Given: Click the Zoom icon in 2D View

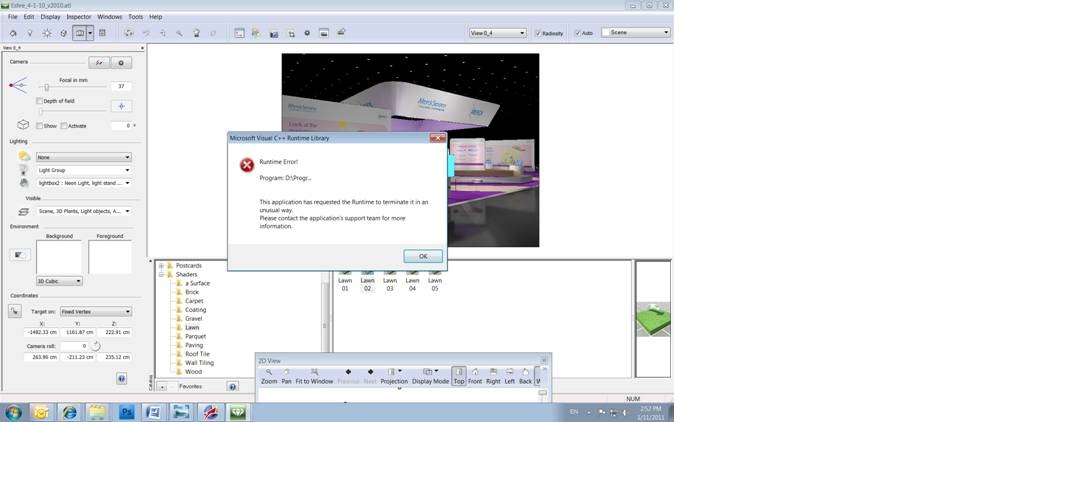Looking at the screenshot, I should 269,373.
